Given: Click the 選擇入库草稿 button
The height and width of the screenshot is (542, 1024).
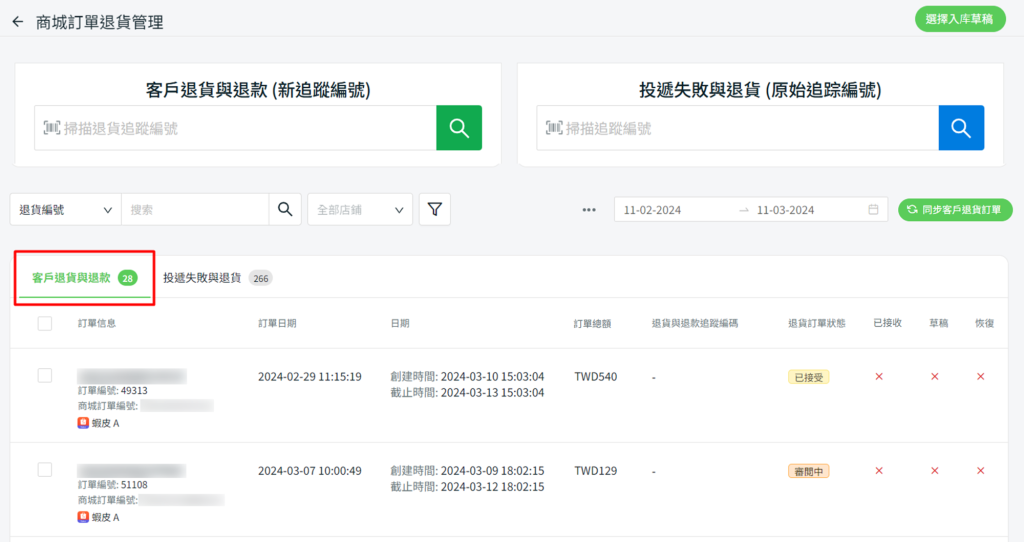Looking at the screenshot, I should (x=960, y=19).
